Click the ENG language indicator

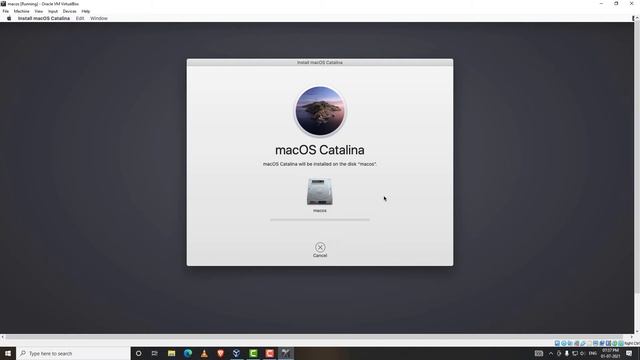click(x=593, y=353)
